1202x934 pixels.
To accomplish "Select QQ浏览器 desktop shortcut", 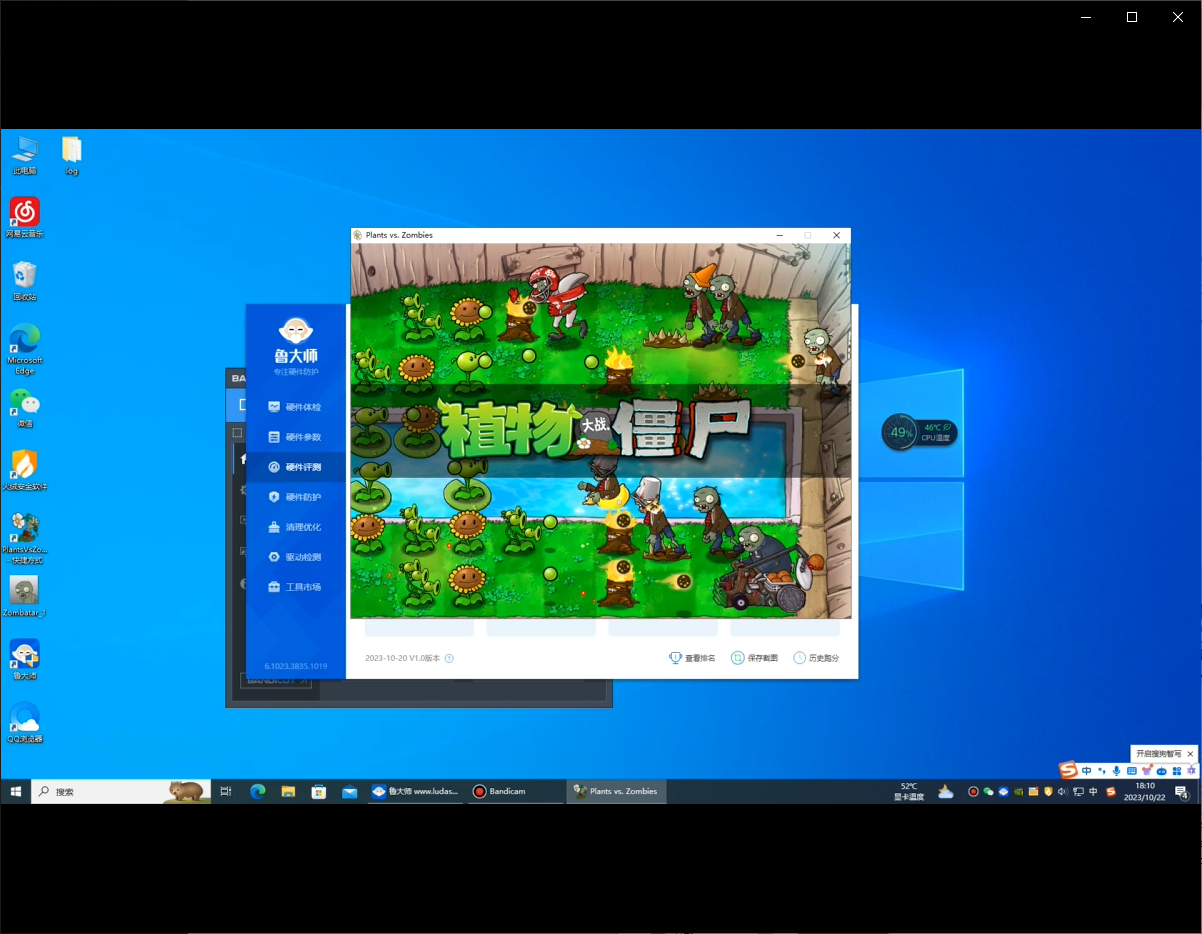I will point(25,723).
